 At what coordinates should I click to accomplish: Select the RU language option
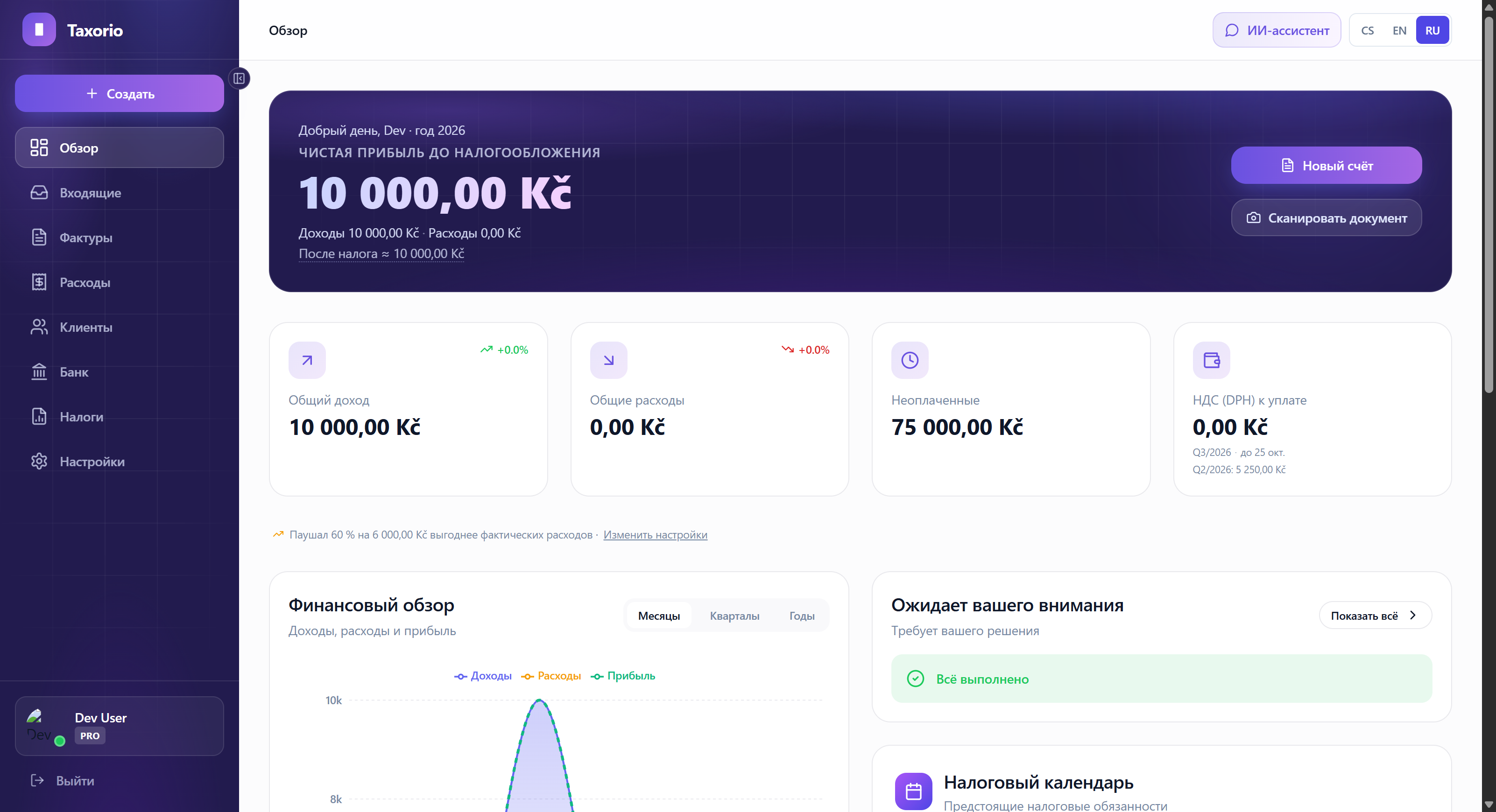point(1432,30)
